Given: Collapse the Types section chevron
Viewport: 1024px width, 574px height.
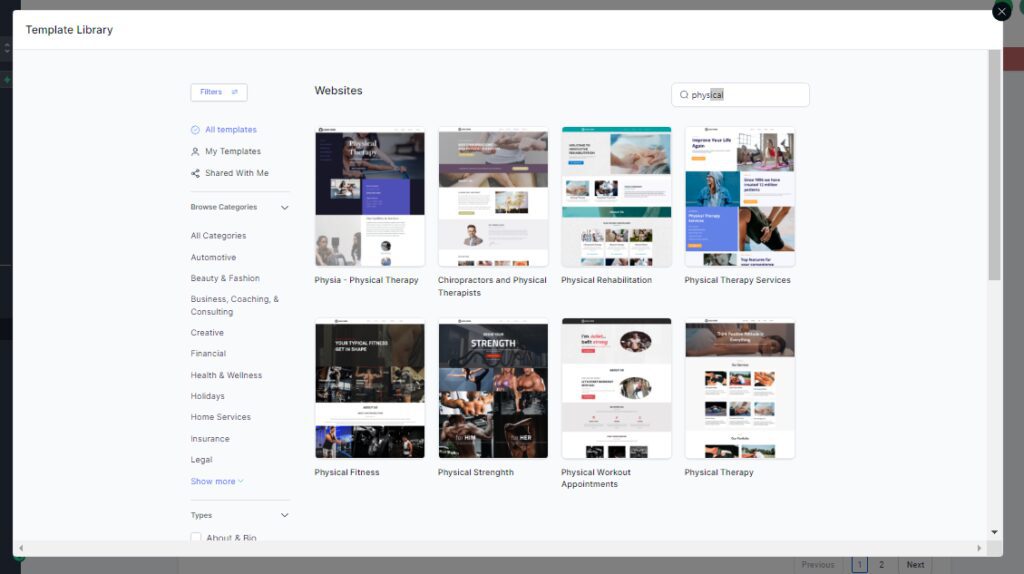Looking at the screenshot, I should click(284, 516).
